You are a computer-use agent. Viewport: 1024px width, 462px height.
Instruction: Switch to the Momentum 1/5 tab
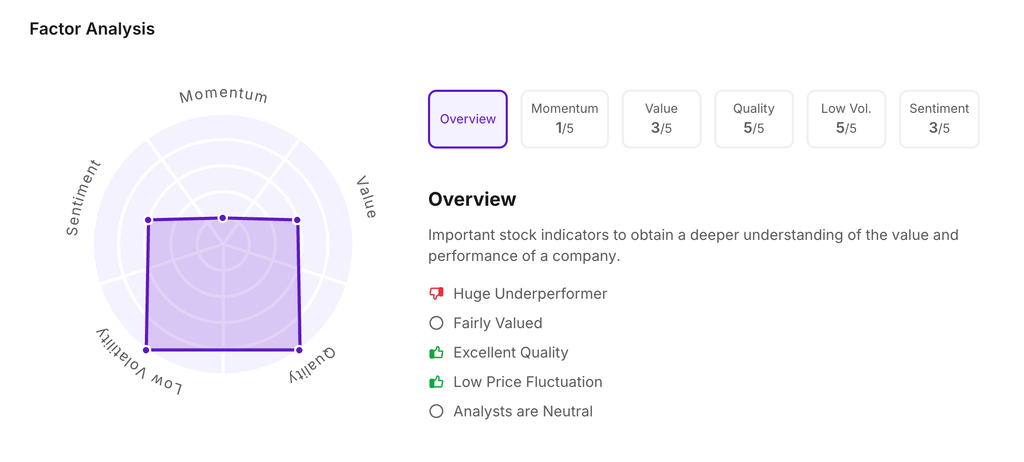click(x=565, y=119)
